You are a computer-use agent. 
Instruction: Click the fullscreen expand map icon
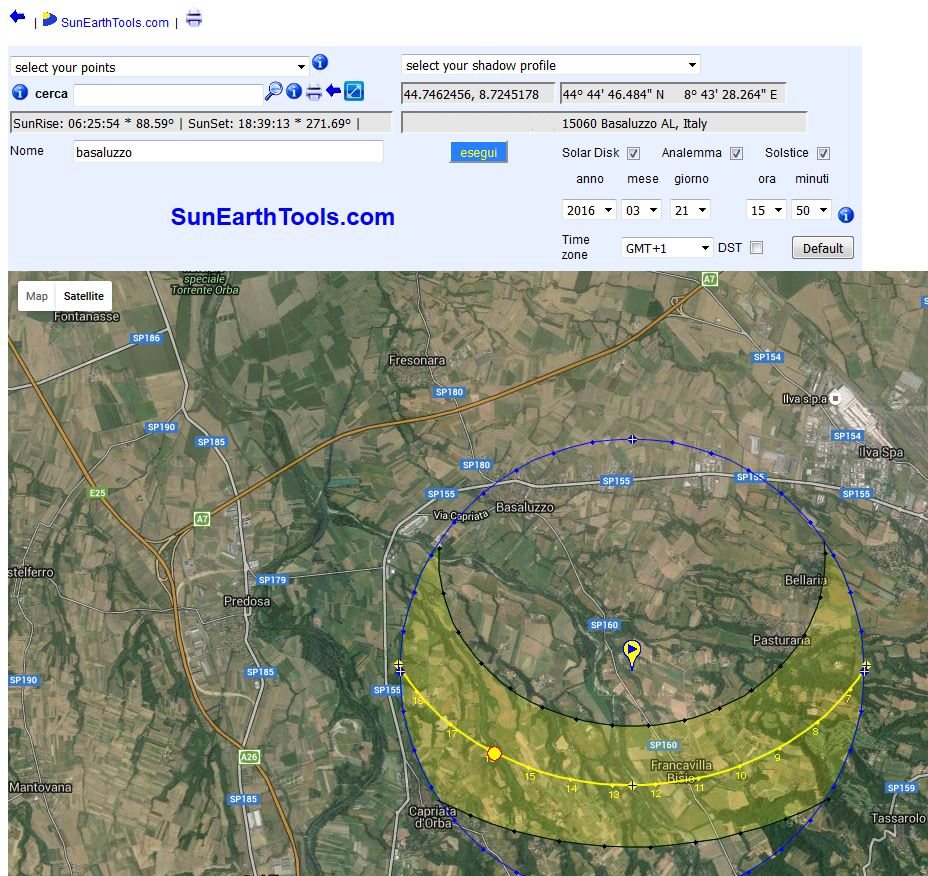(354, 92)
